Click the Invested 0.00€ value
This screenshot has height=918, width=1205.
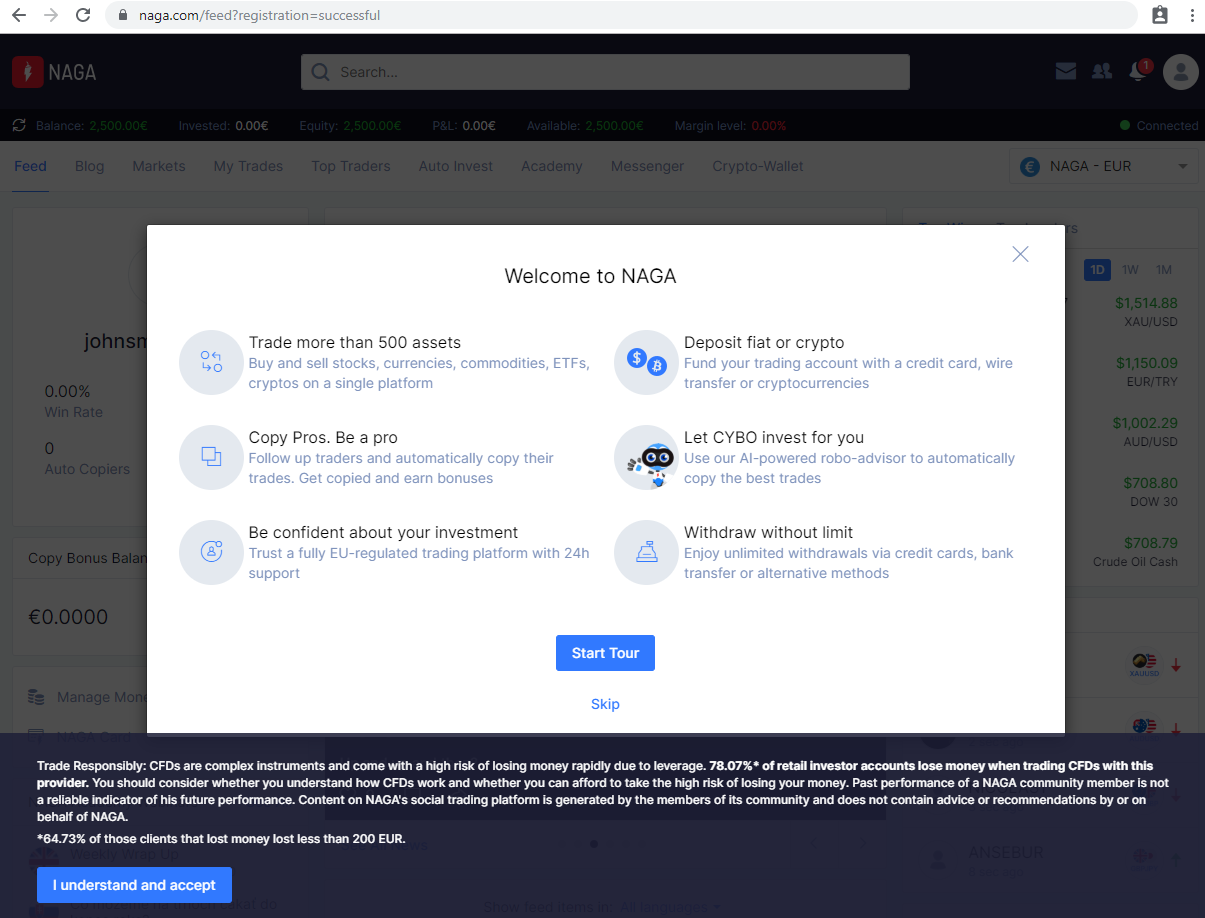pos(251,126)
